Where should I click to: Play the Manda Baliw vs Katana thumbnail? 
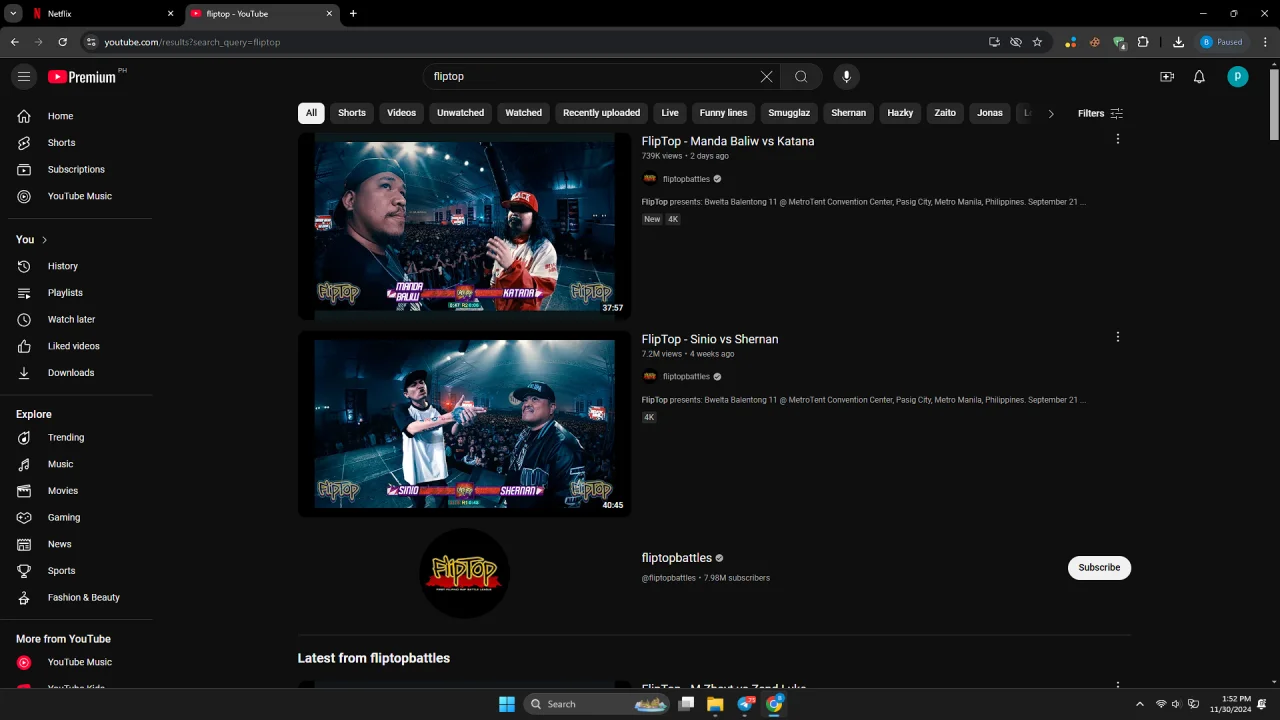tap(464, 226)
